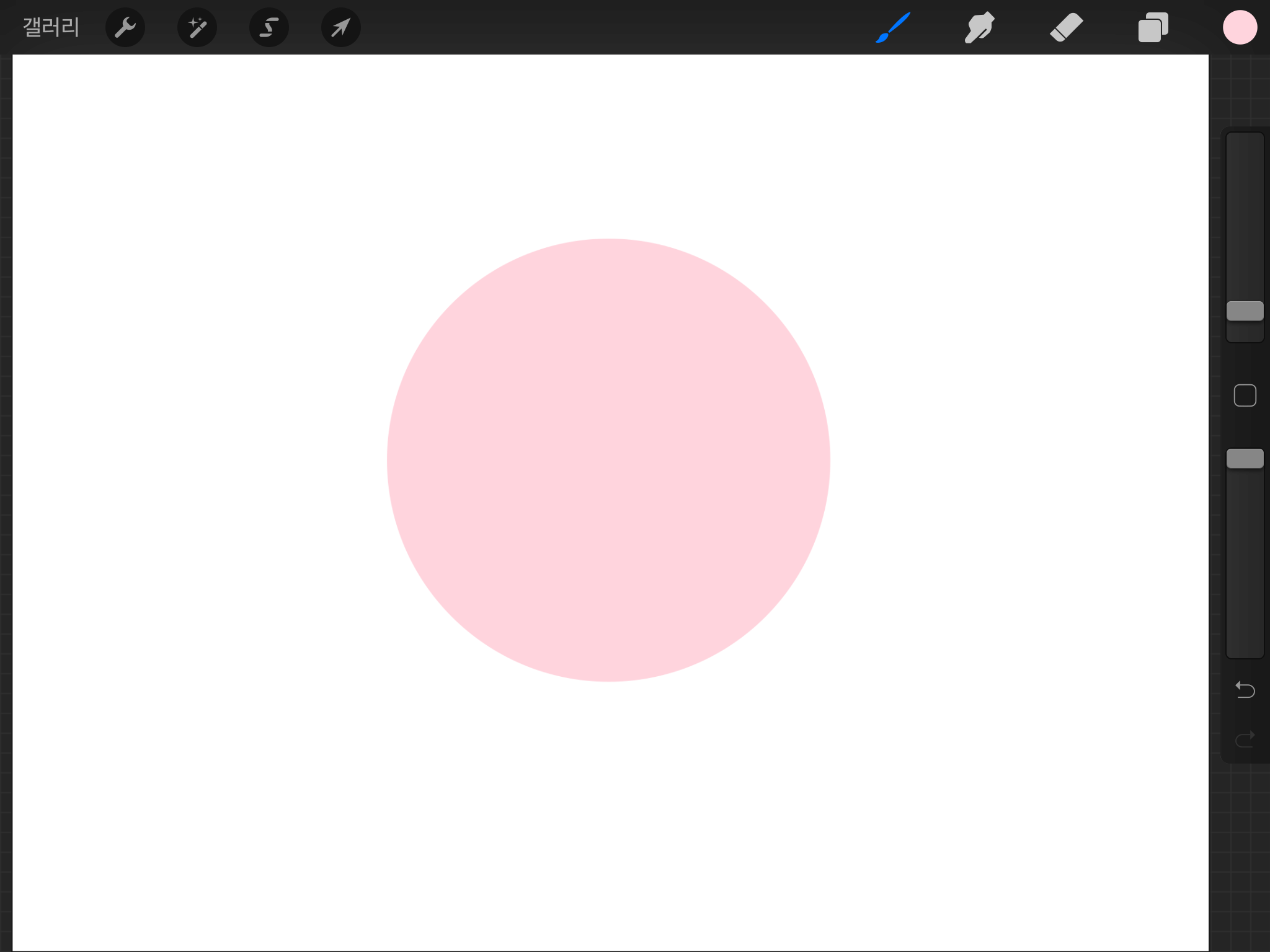This screenshot has width=1270, height=952.
Task: Click the brush size slider handle
Action: [x=1245, y=311]
